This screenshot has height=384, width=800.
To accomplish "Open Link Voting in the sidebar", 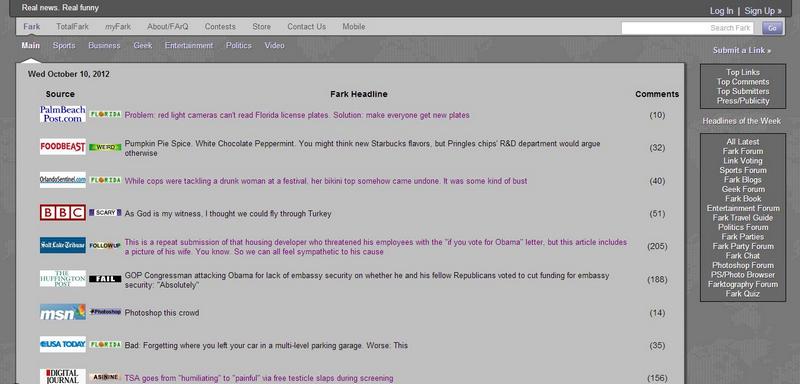I will (x=743, y=161).
